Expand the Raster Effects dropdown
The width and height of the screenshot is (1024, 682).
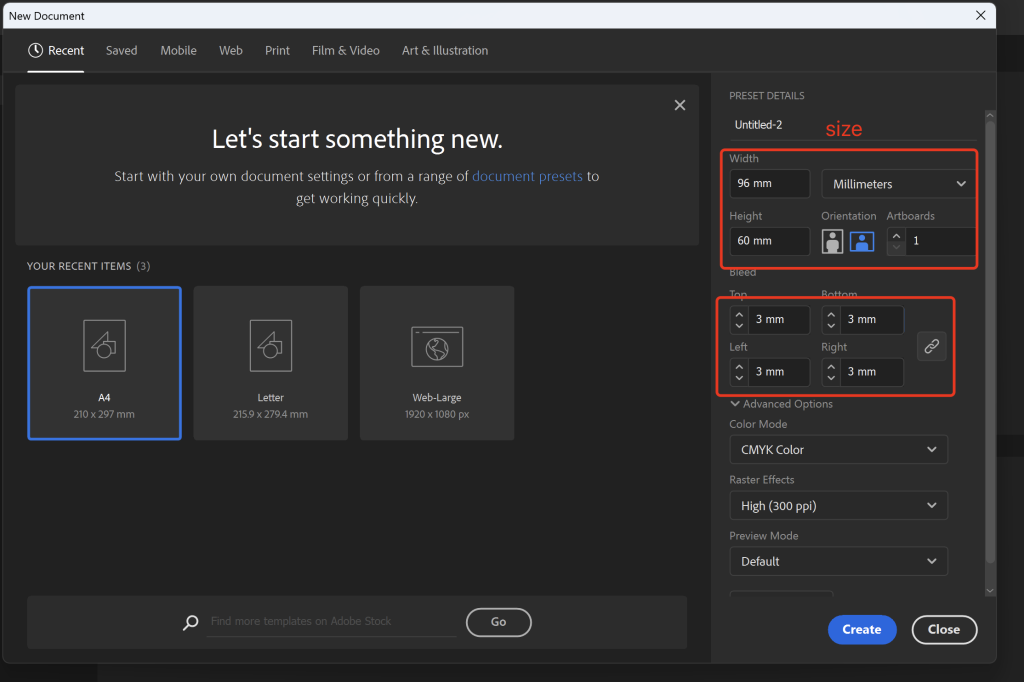pos(838,506)
